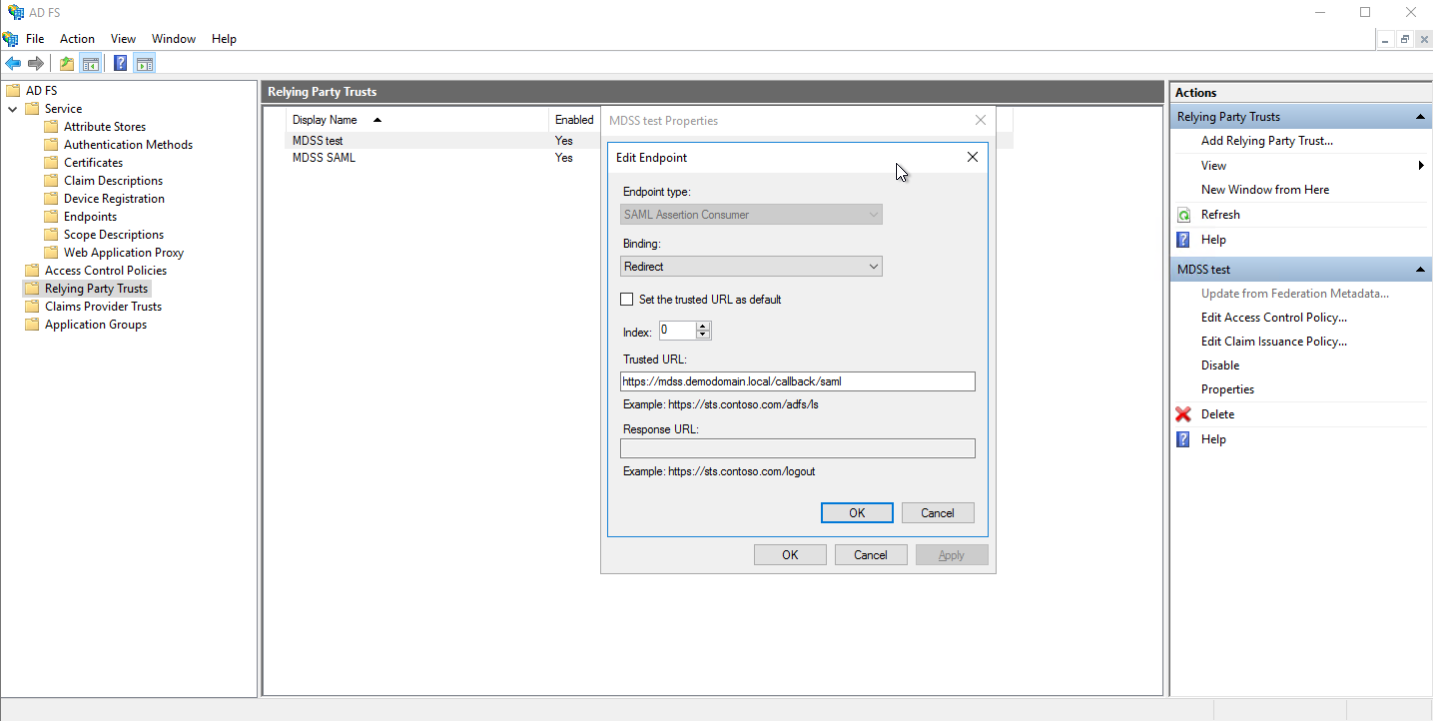Select the Attribute Stores folder icon
The width and height of the screenshot is (1433, 721).
coord(51,127)
